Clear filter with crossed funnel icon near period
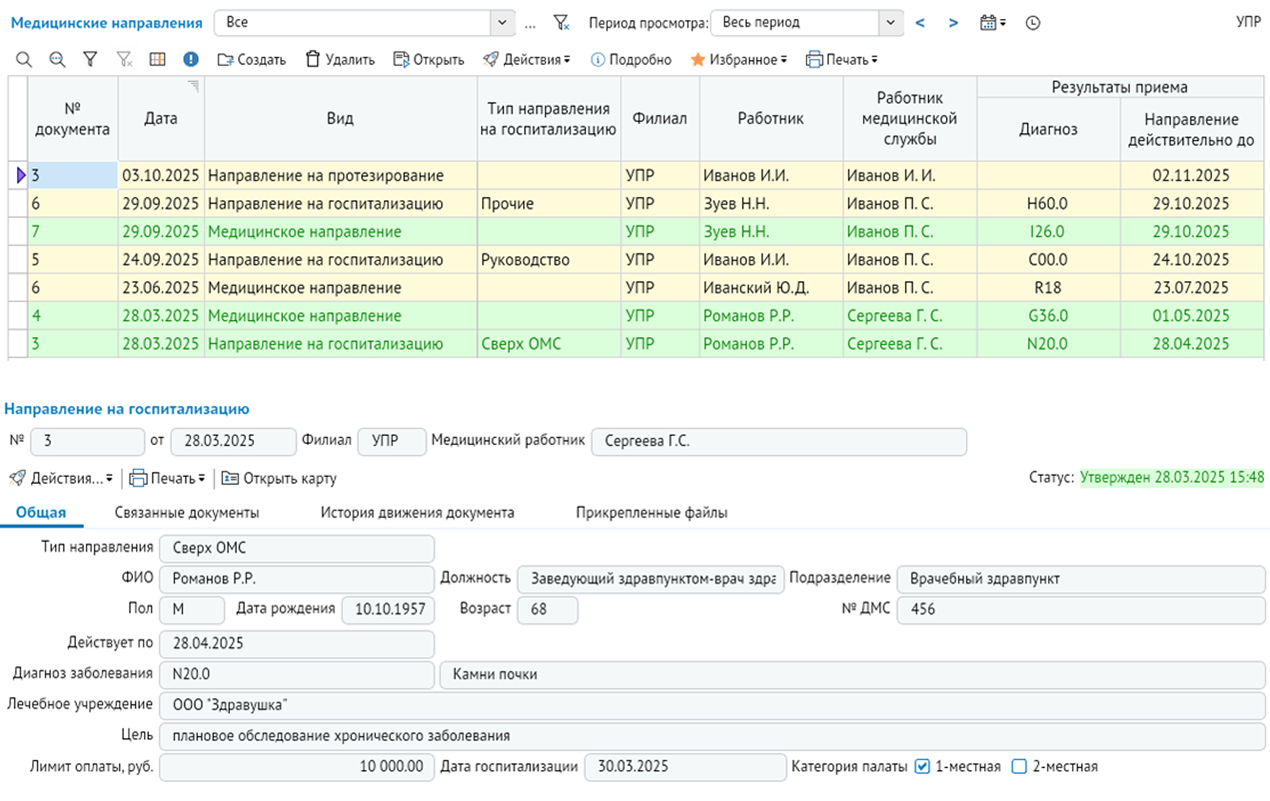The width and height of the screenshot is (1270, 801). pyautogui.click(x=561, y=22)
